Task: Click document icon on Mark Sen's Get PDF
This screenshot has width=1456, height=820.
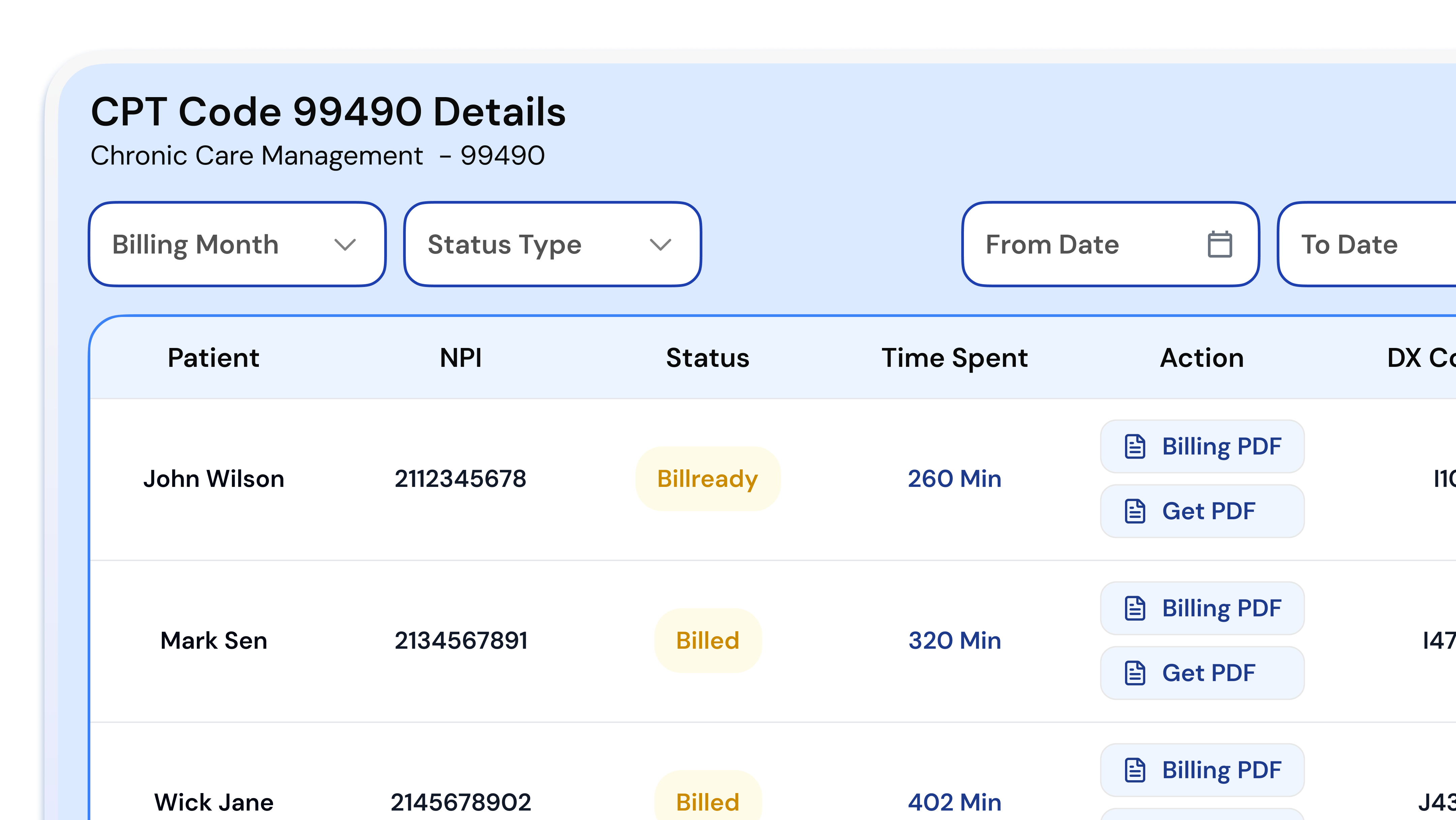Action: click(1134, 673)
